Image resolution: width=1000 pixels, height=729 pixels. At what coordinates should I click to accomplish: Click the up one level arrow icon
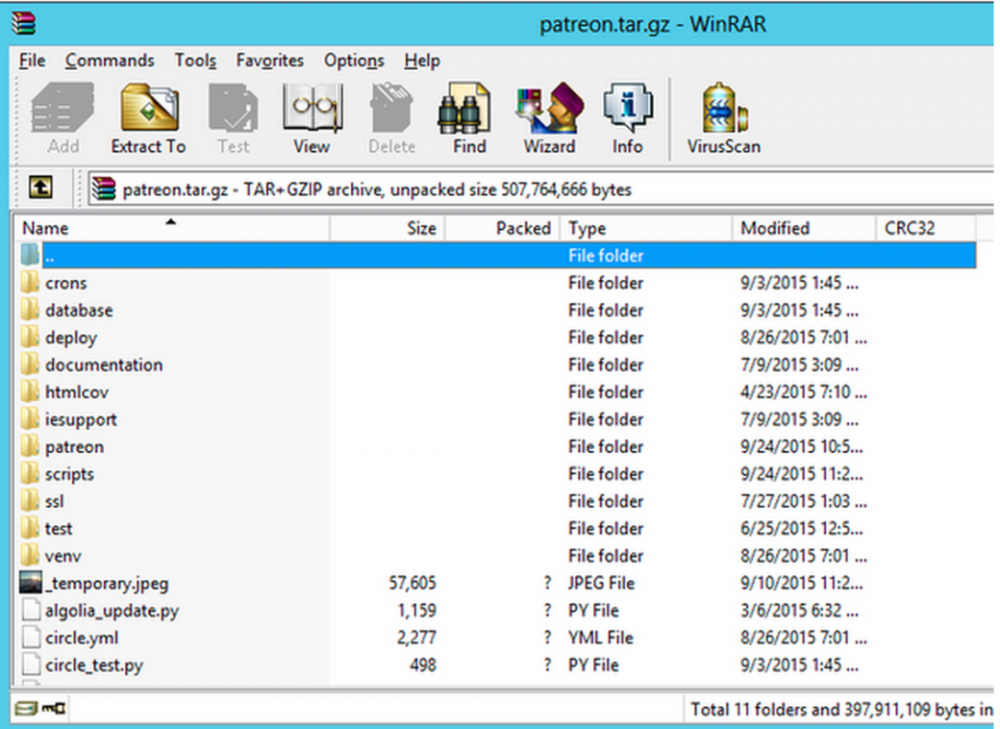click(x=41, y=188)
